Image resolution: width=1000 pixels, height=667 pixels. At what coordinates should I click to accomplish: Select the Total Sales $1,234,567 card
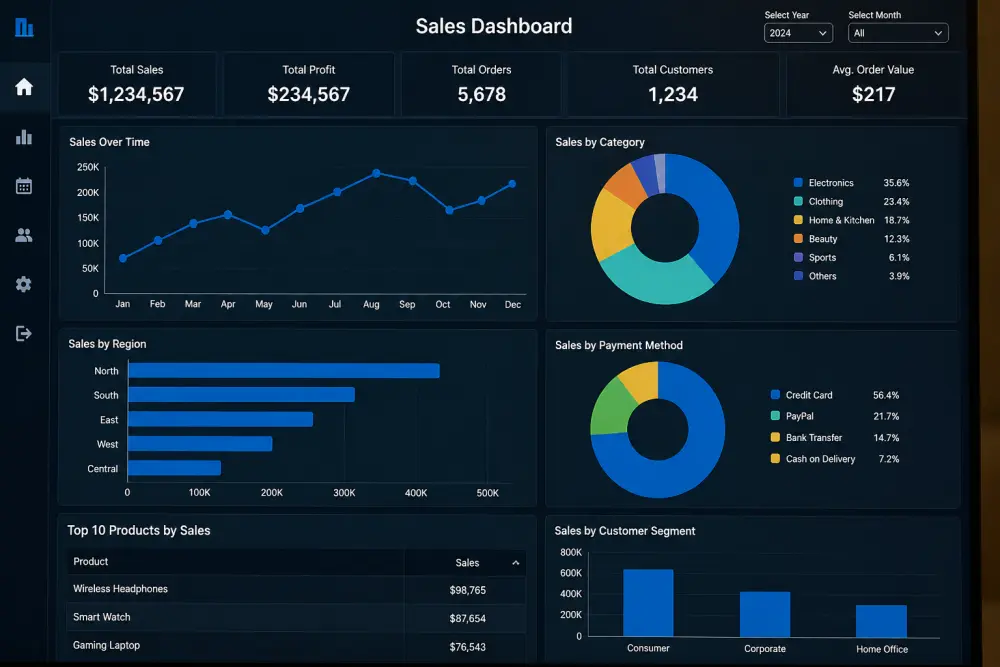(136, 84)
